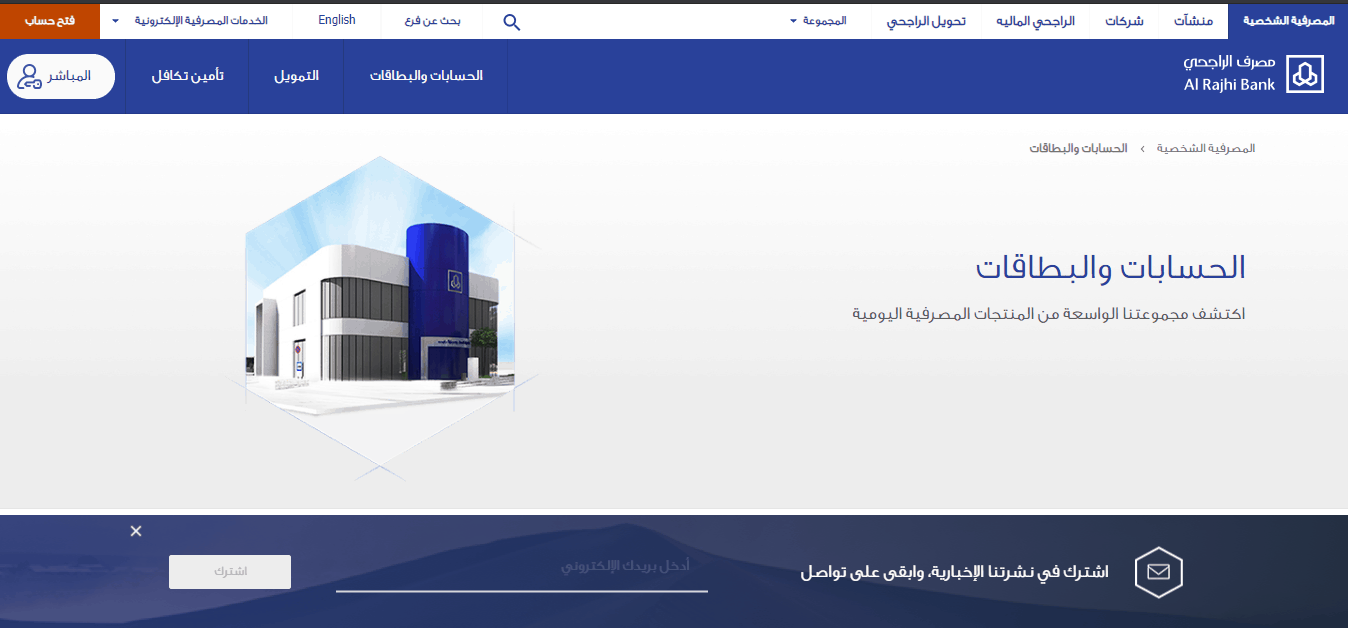
Task: Open the المباشر online banking button
Action: (61, 76)
